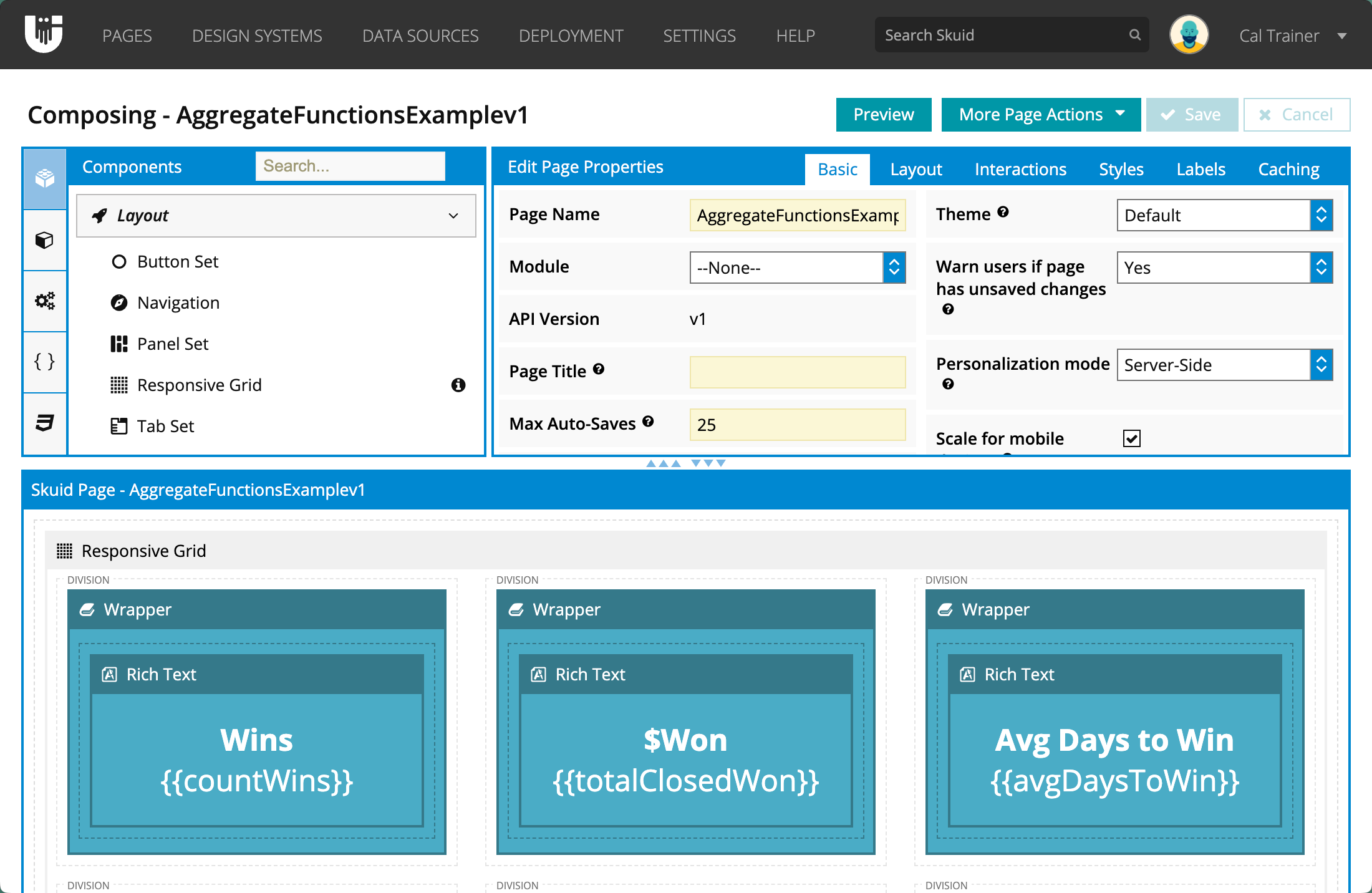Open the gears settings sidebar icon
This screenshot has height=893, width=1372.
(45, 301)
